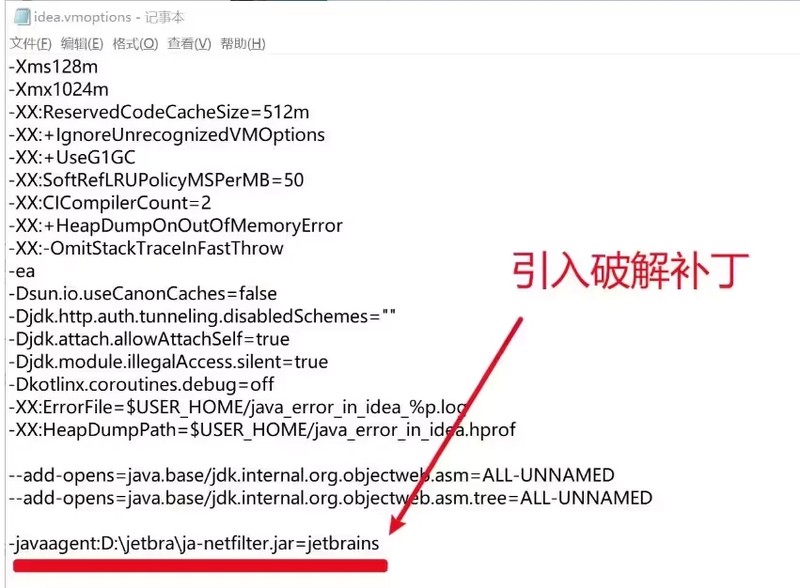800x588 pixels.
Task: Open the 文件(F) menu
Action: 31,44
